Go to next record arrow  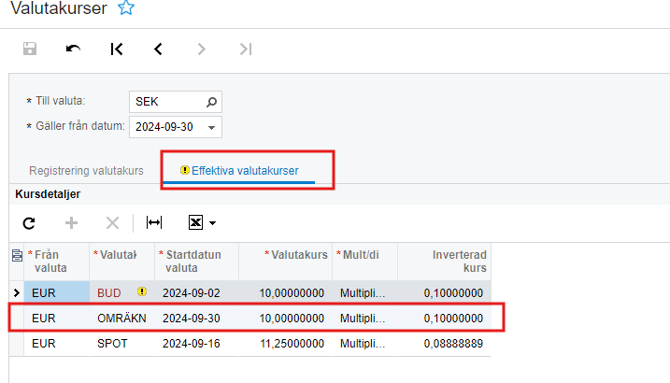pos(201,49)
